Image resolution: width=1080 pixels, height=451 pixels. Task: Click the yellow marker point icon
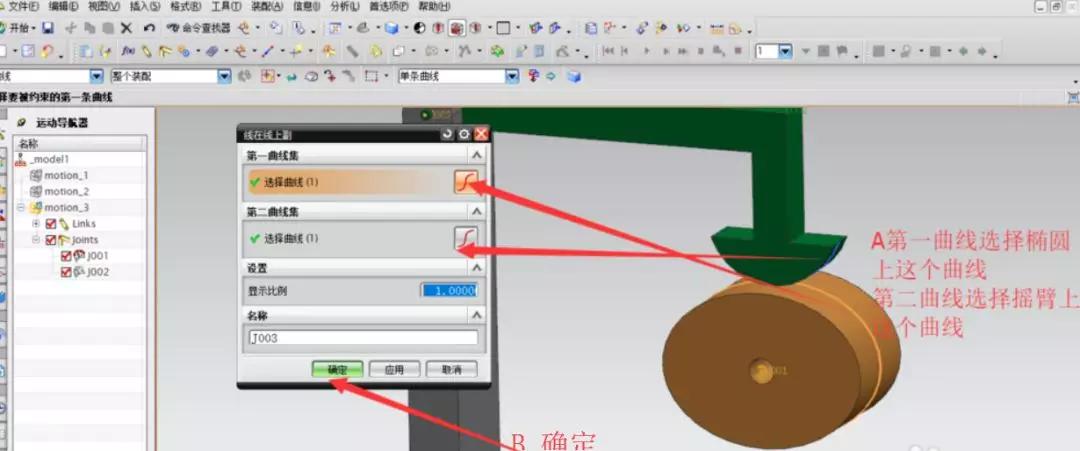coord(296,51)
